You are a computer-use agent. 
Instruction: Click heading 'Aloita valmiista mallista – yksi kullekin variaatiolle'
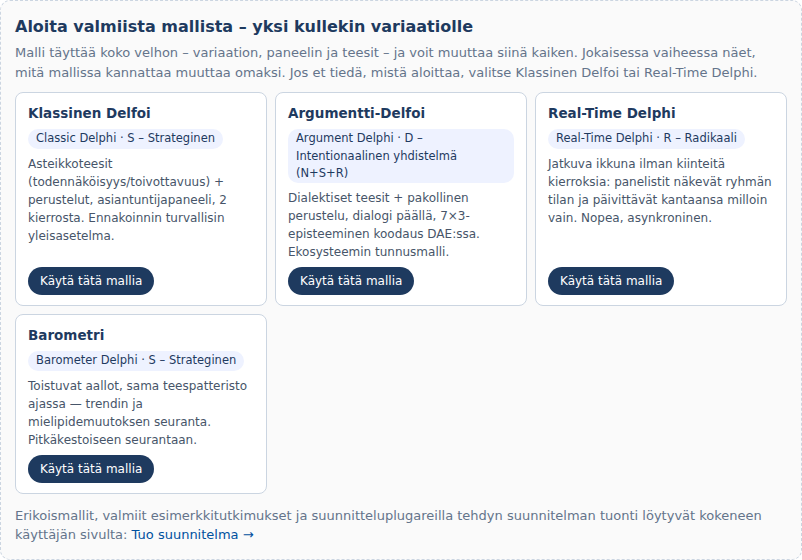[244, 27]
